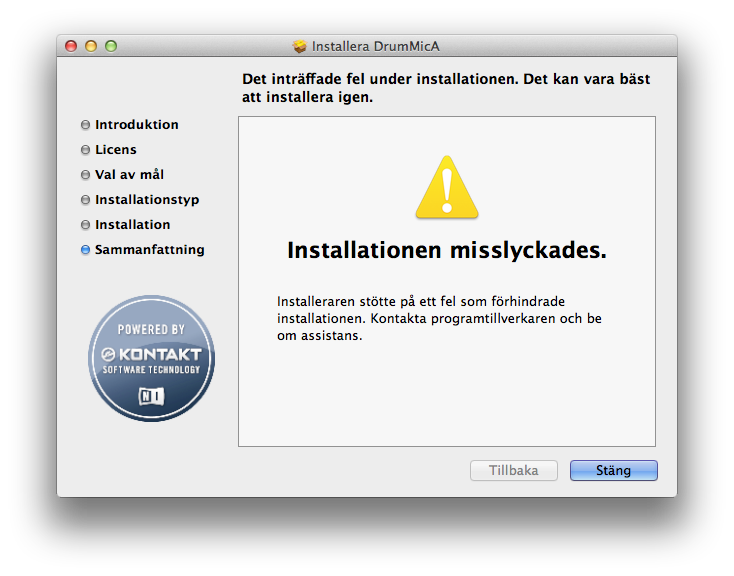Minimize the window with the yellow button
734x576 pixels.
coord(91,46)
